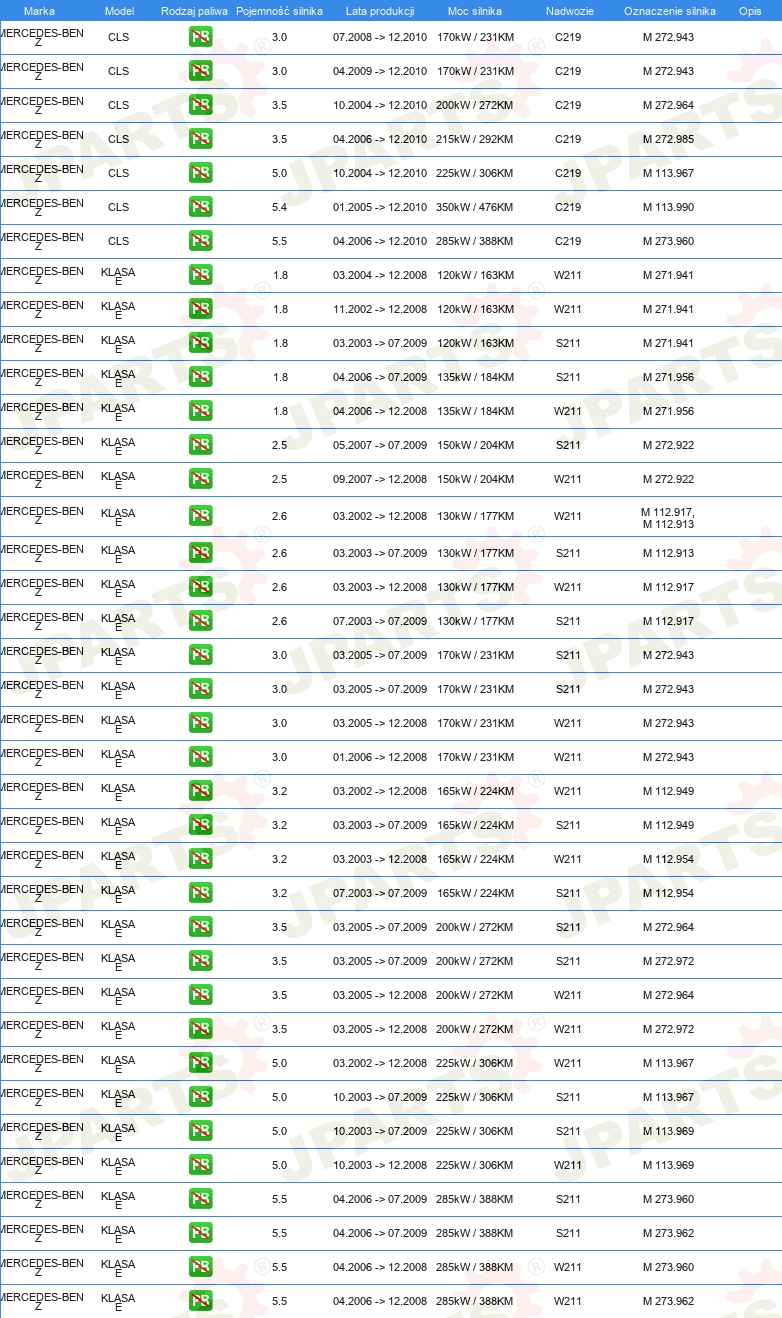
Task: Click production dates 03.2002 -> 12.2008 in 5.0 row
Action: tap(380, 1063)
